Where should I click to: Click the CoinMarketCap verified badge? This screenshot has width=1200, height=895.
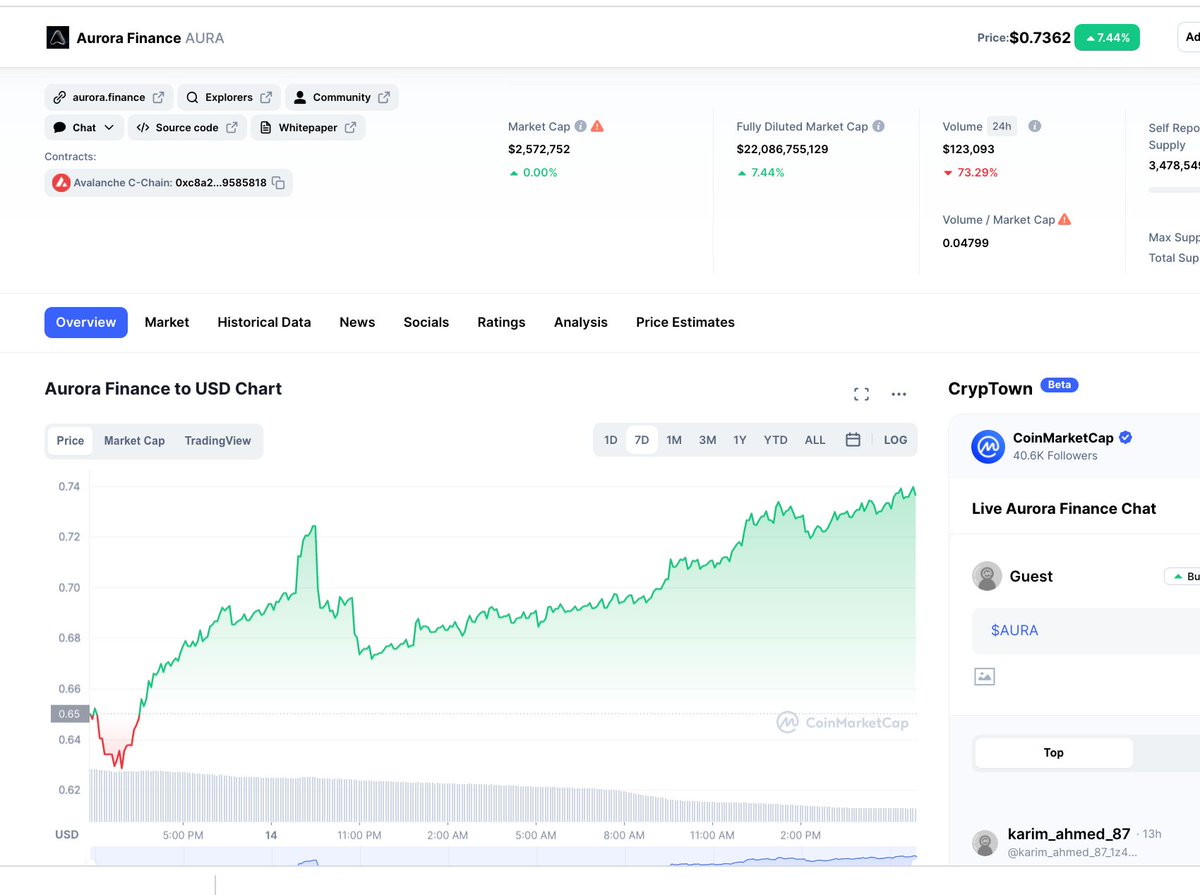tap(1125, 438)
